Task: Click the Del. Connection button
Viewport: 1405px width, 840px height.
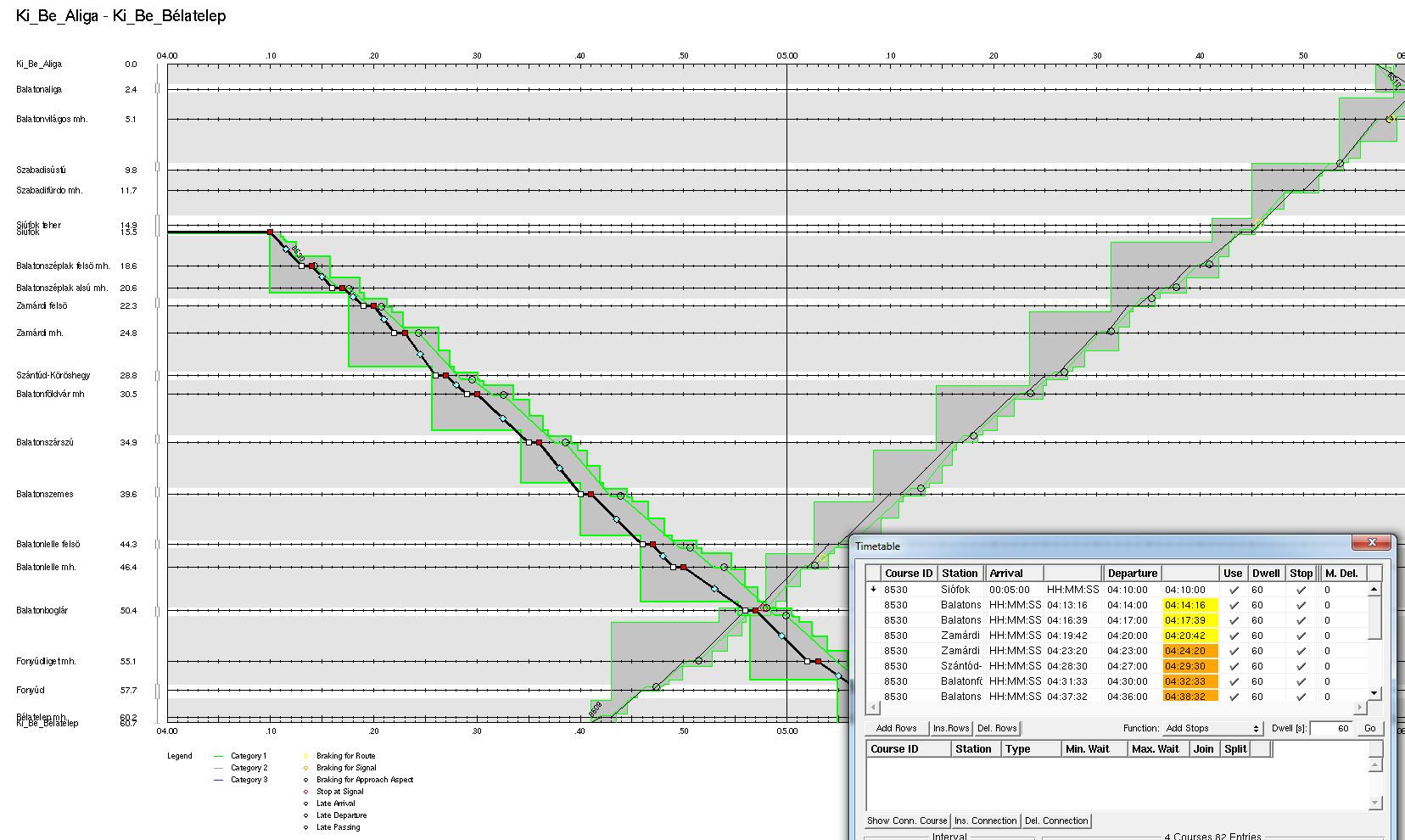Action: [1056, 820]
